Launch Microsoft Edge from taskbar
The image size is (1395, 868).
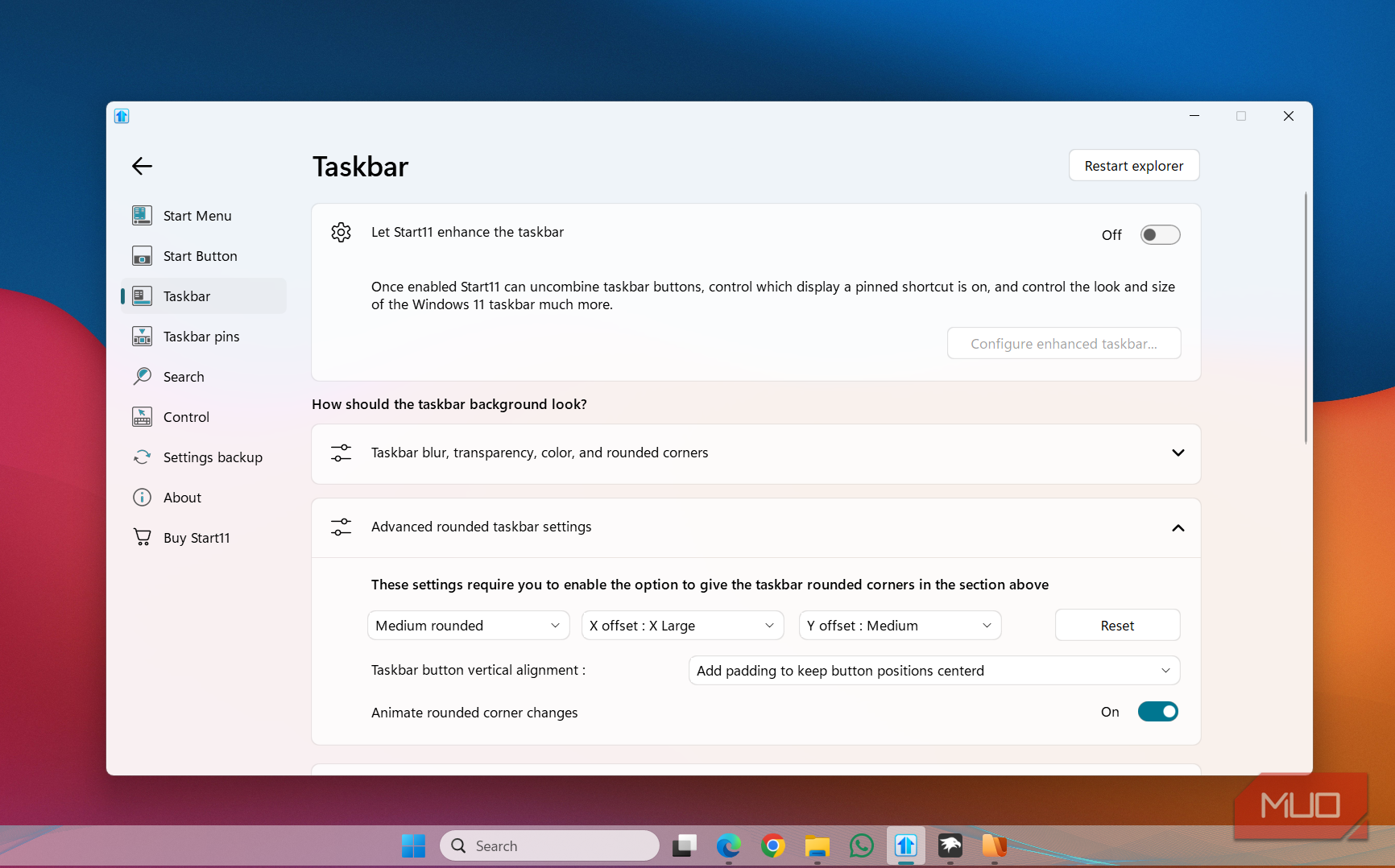pyautogui.click(x=729, y=845)
